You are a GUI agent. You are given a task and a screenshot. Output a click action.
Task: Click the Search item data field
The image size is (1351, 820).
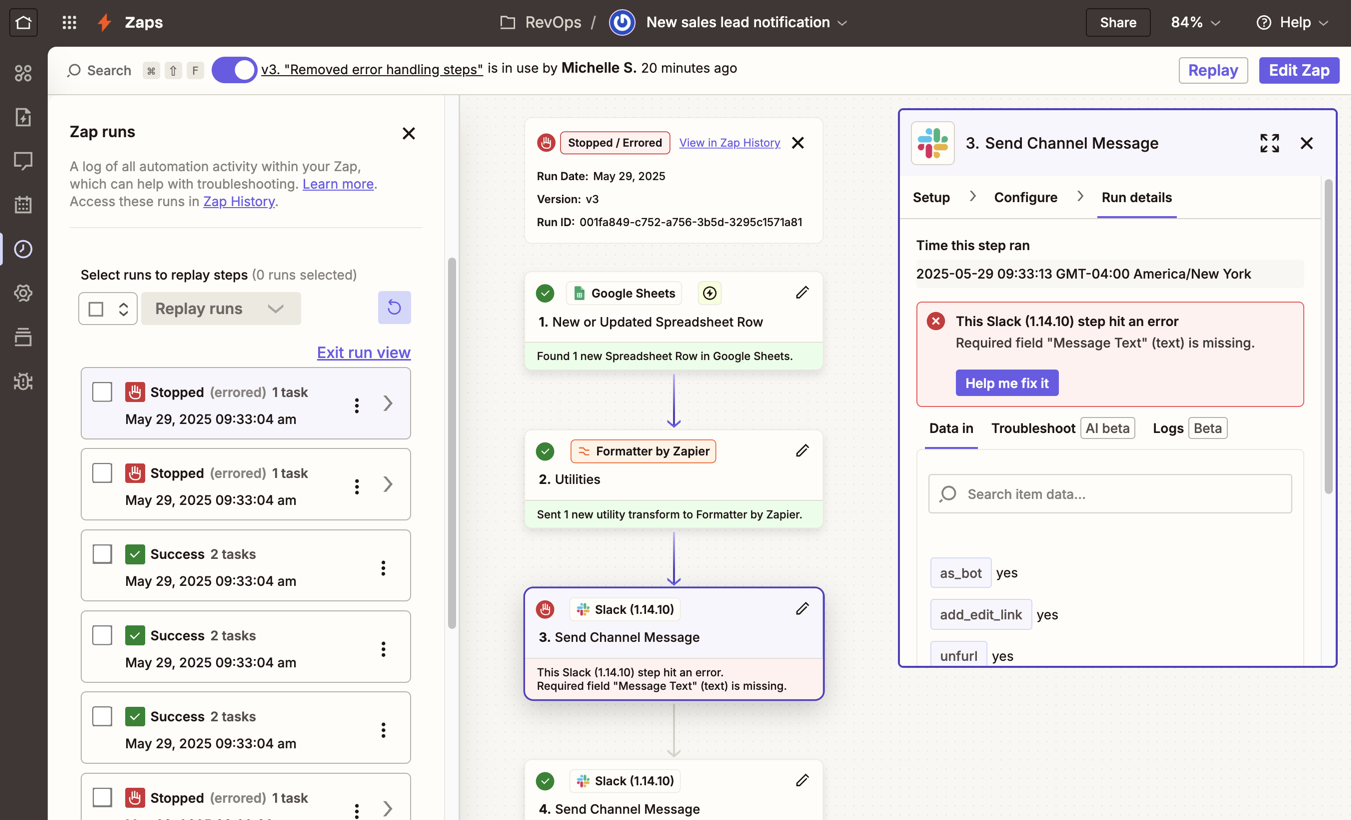[1110, 494]
